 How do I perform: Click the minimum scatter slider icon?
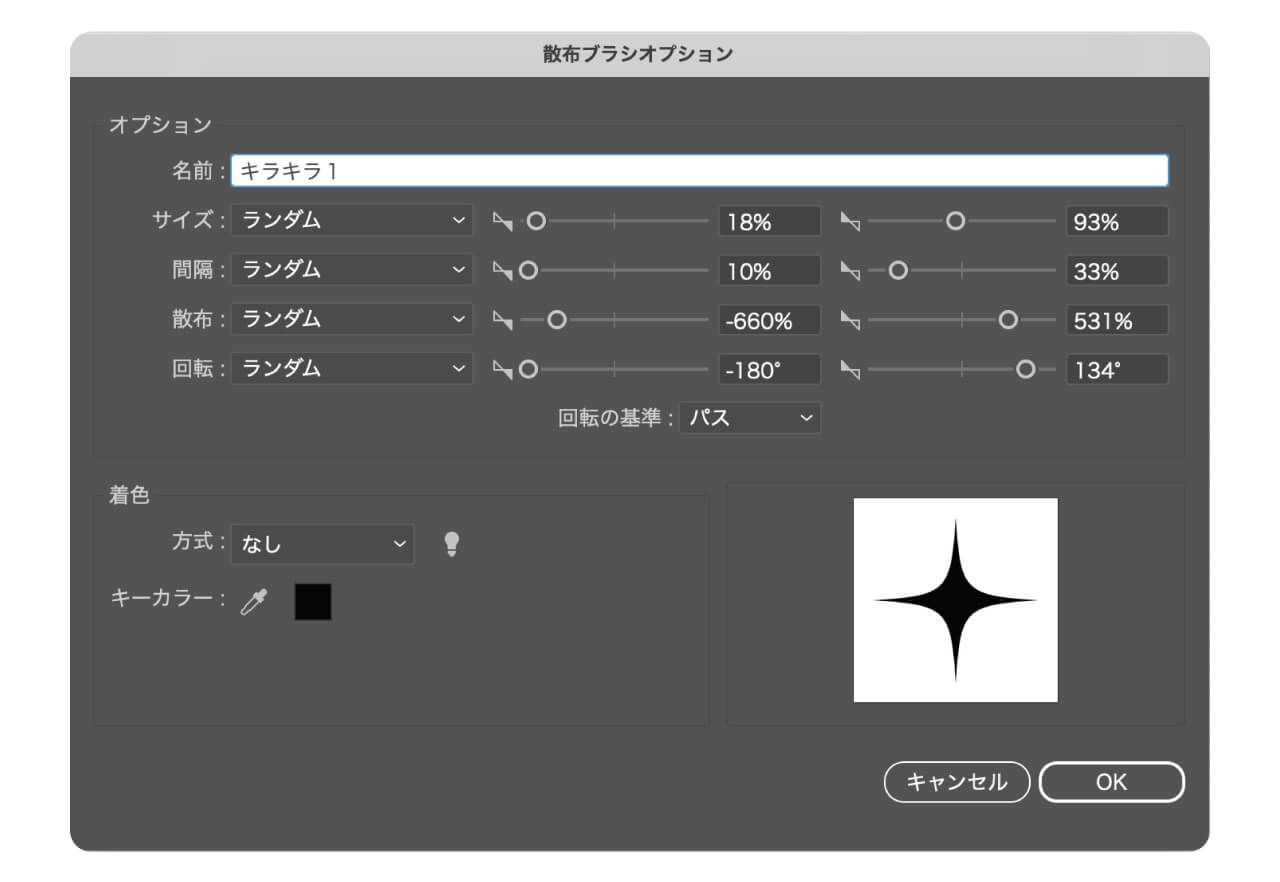503,320
